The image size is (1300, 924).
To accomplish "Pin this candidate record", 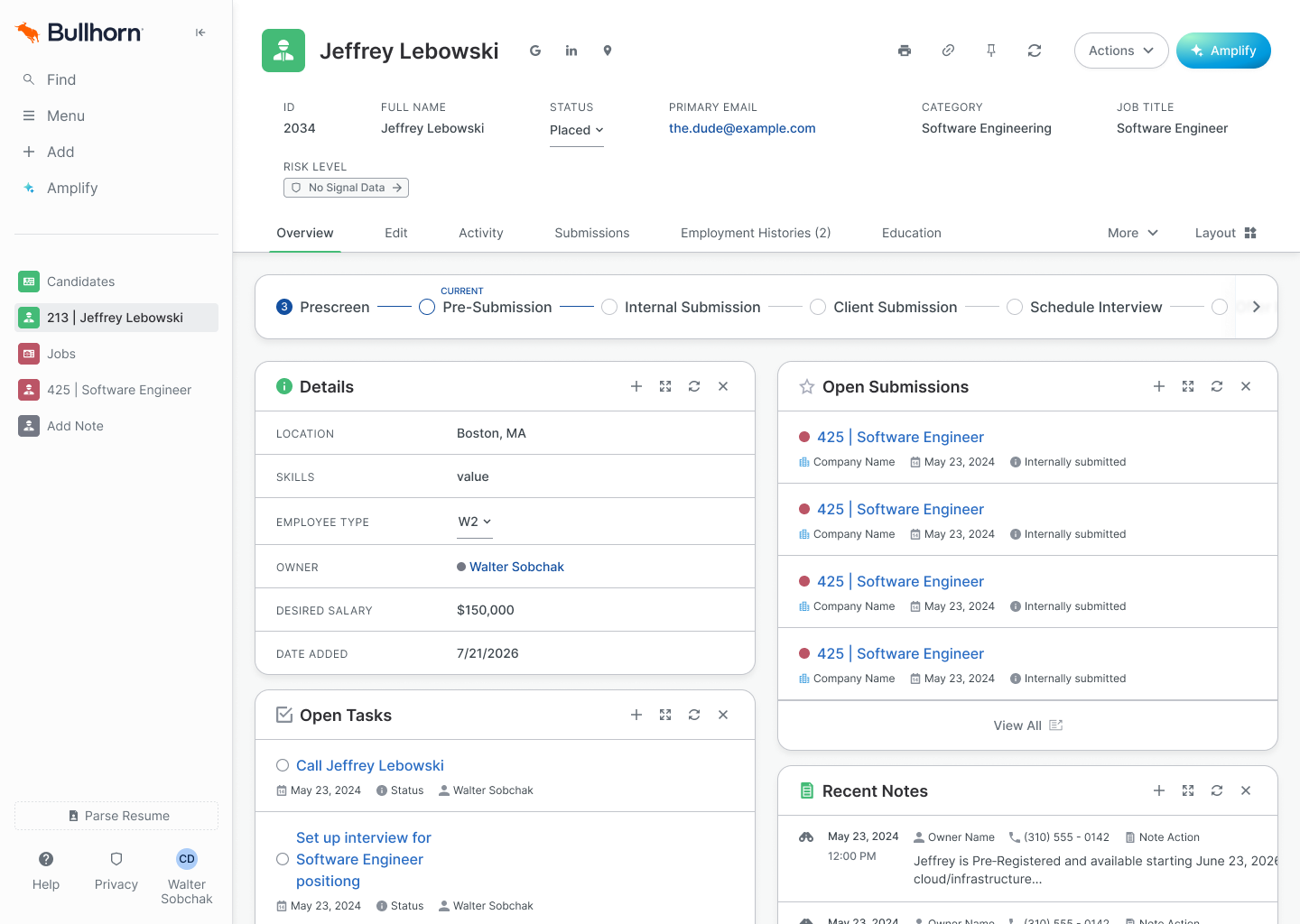I will click(x=991, y=51).
